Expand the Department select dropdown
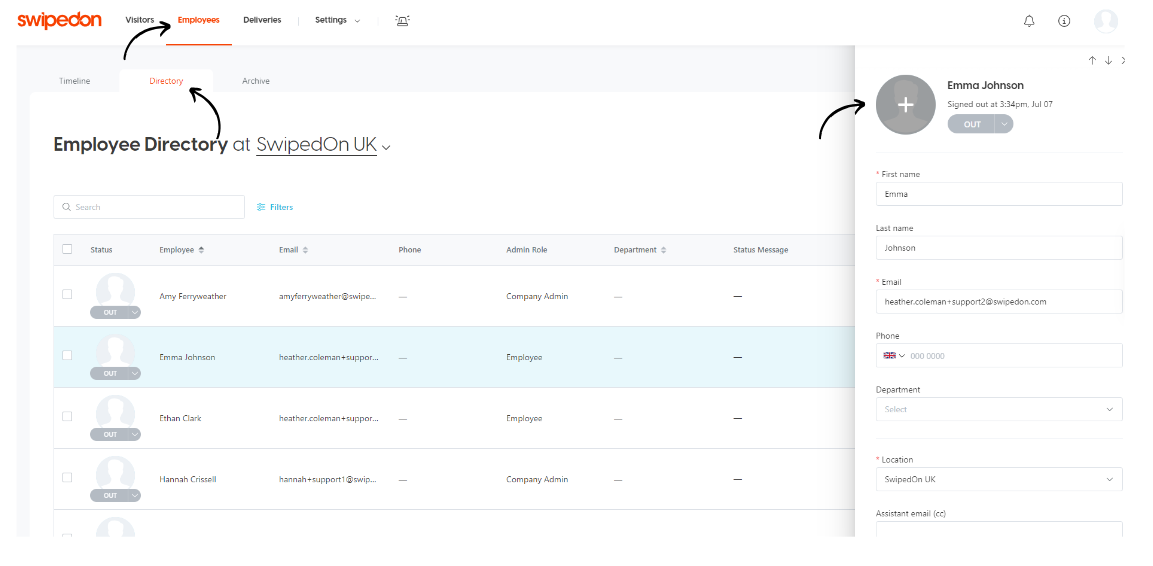Viewport: 1153px width, 566px height. coord(998,409)
